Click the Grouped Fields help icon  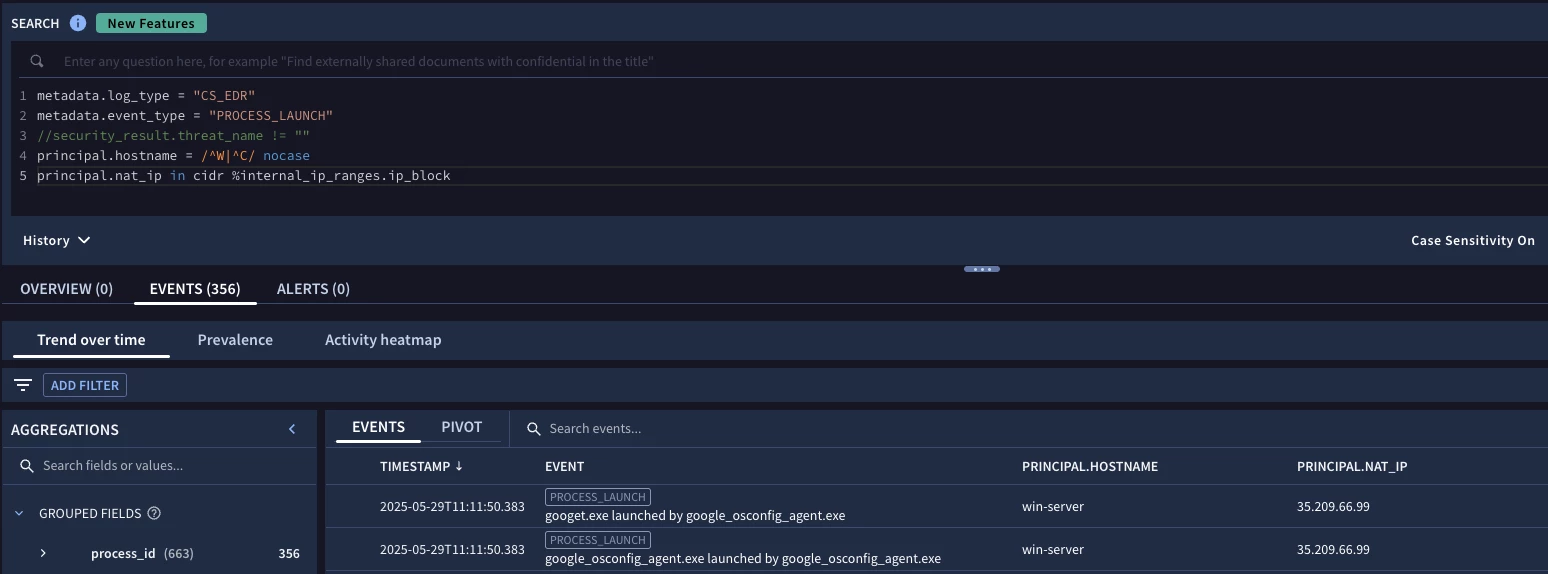pyautogui.click(x=154, y=513)
